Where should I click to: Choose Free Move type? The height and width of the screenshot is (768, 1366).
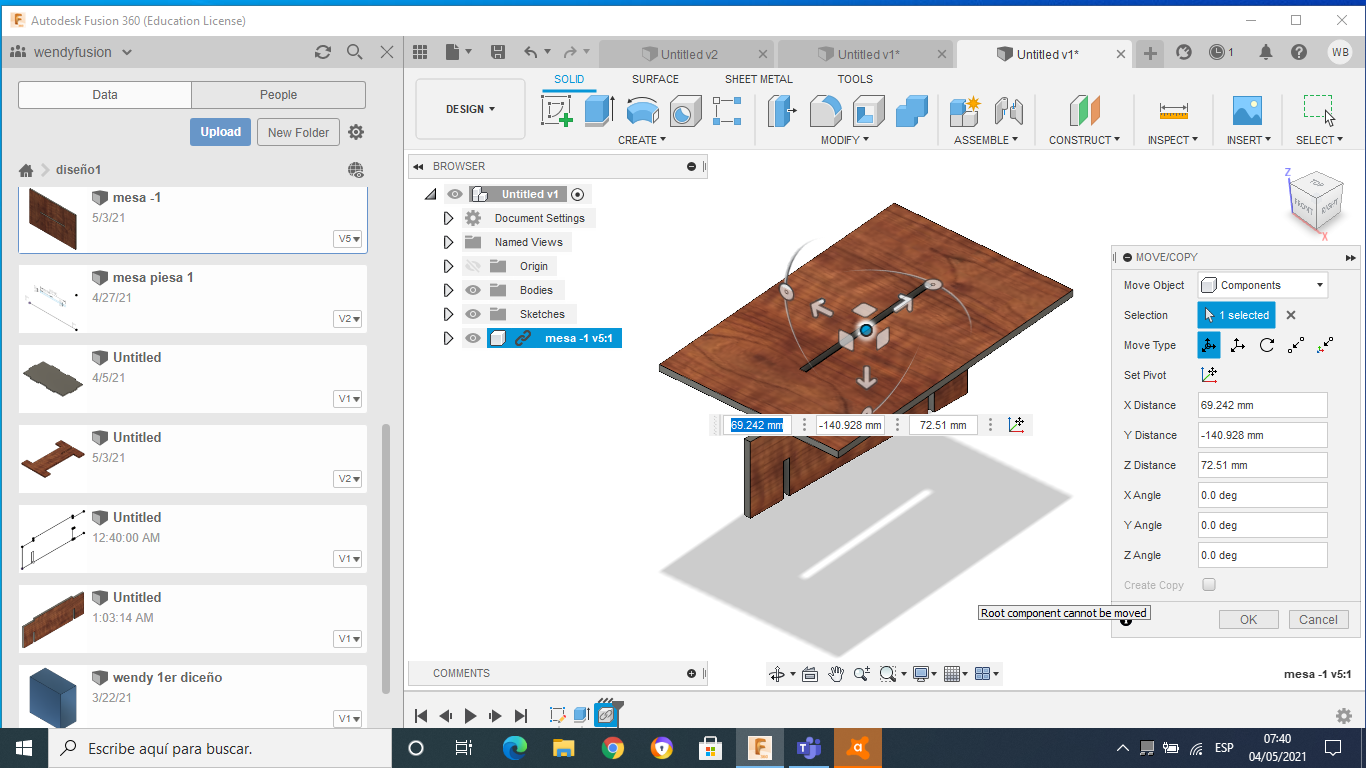click(1209, 345)
